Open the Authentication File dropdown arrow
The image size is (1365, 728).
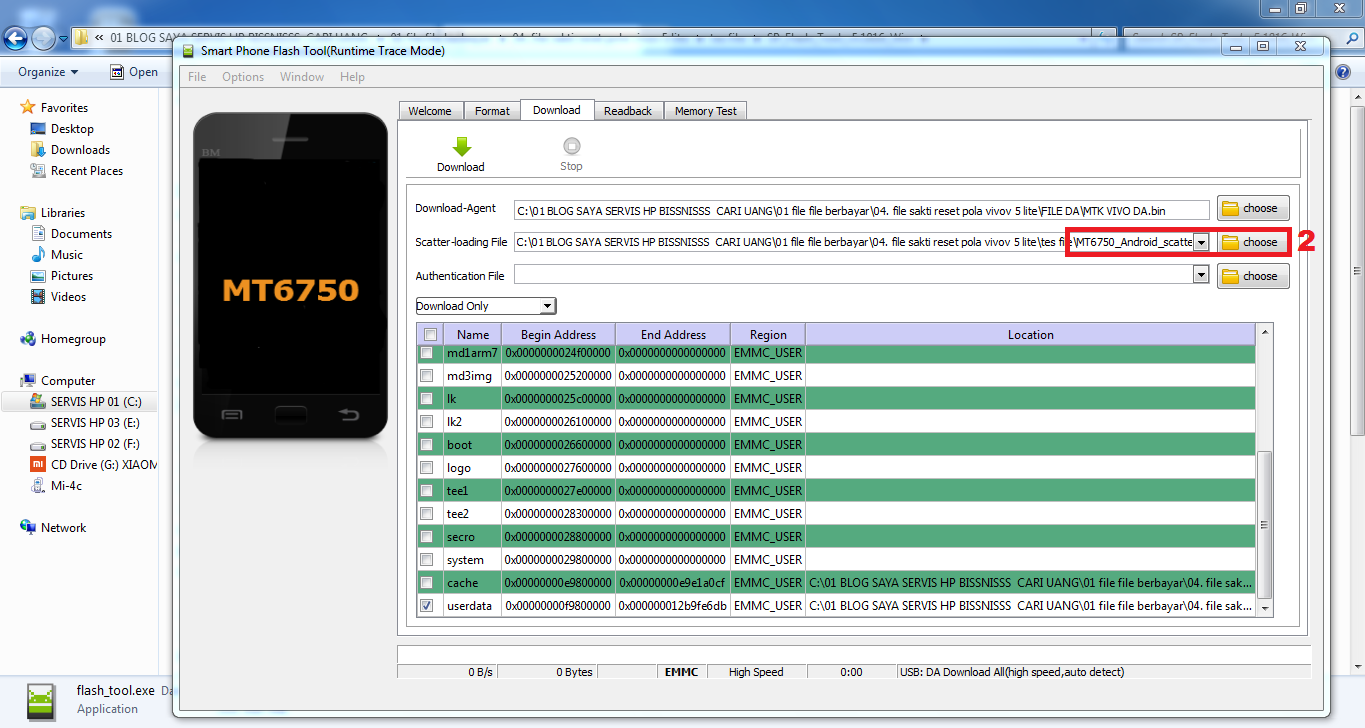(x=1201, y=275)
